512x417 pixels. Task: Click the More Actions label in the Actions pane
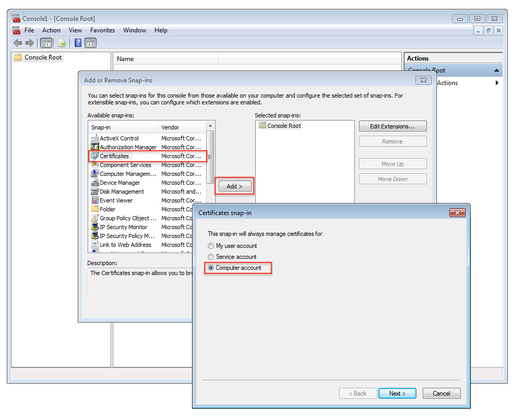[447, 83]
